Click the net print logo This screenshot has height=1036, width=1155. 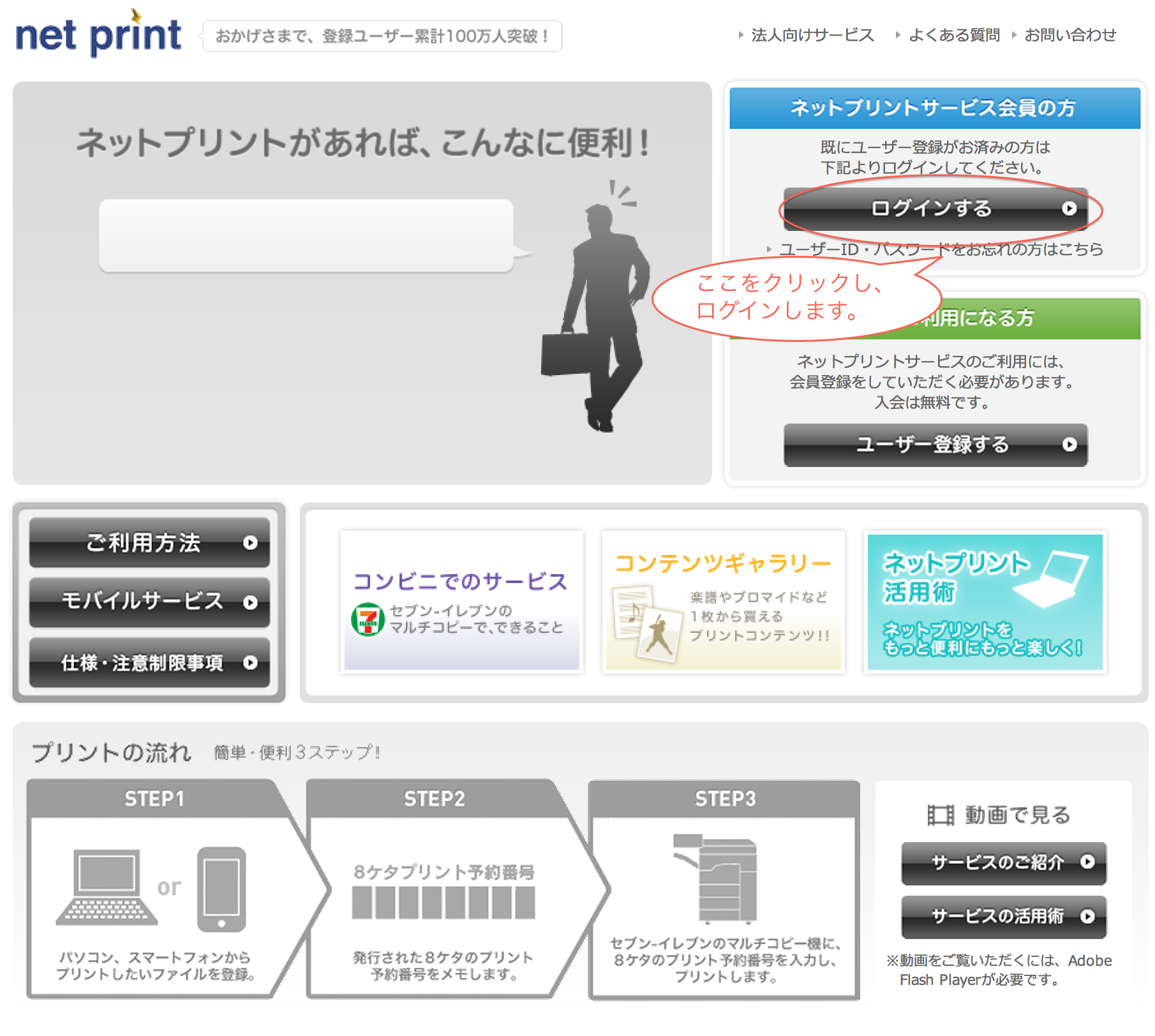coord(98,33)
